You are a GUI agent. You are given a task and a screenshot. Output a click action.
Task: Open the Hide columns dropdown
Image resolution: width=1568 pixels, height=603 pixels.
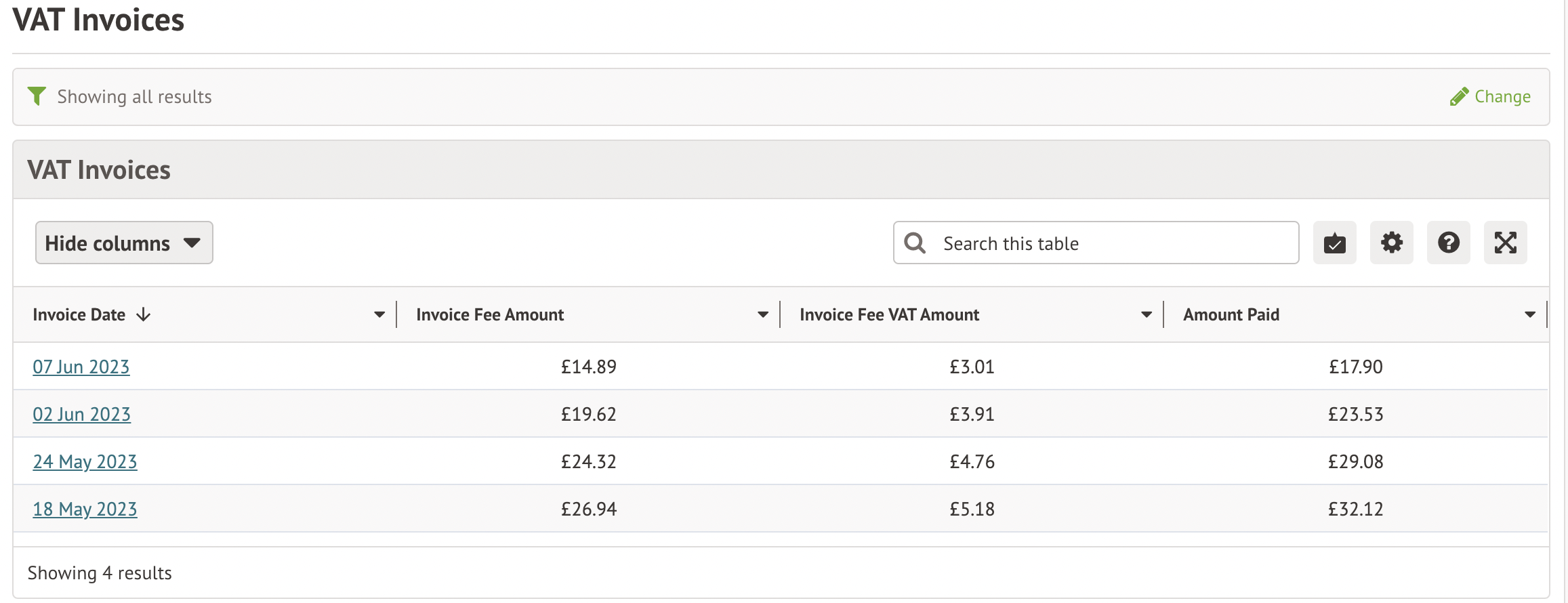point(124,243)
